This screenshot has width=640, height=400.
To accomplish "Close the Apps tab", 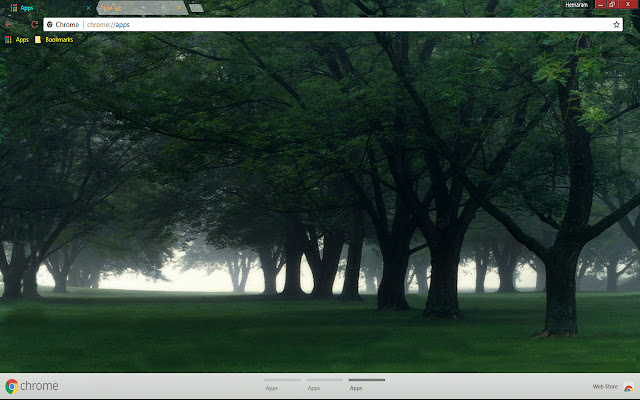I will (x=88, y=8).
